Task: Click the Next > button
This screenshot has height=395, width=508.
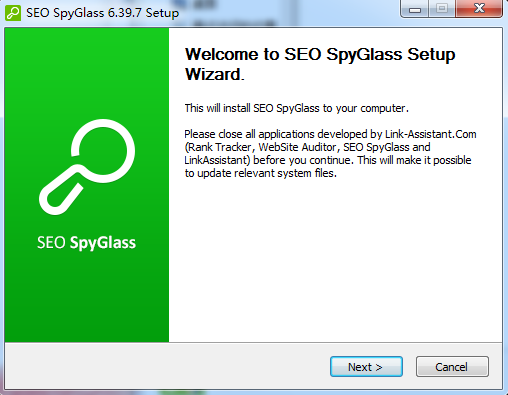Action: coord(366,367)
